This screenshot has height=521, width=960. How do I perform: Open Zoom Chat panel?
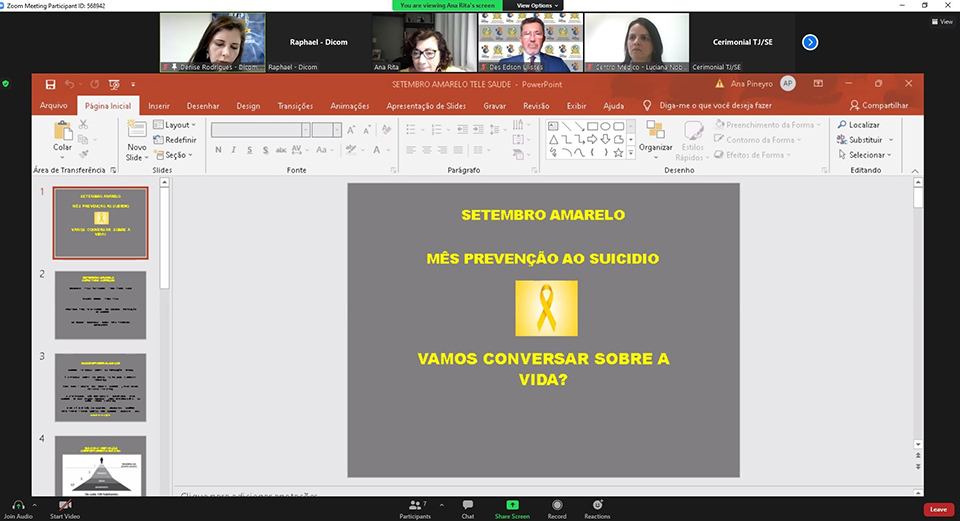[x=467, y=509]
